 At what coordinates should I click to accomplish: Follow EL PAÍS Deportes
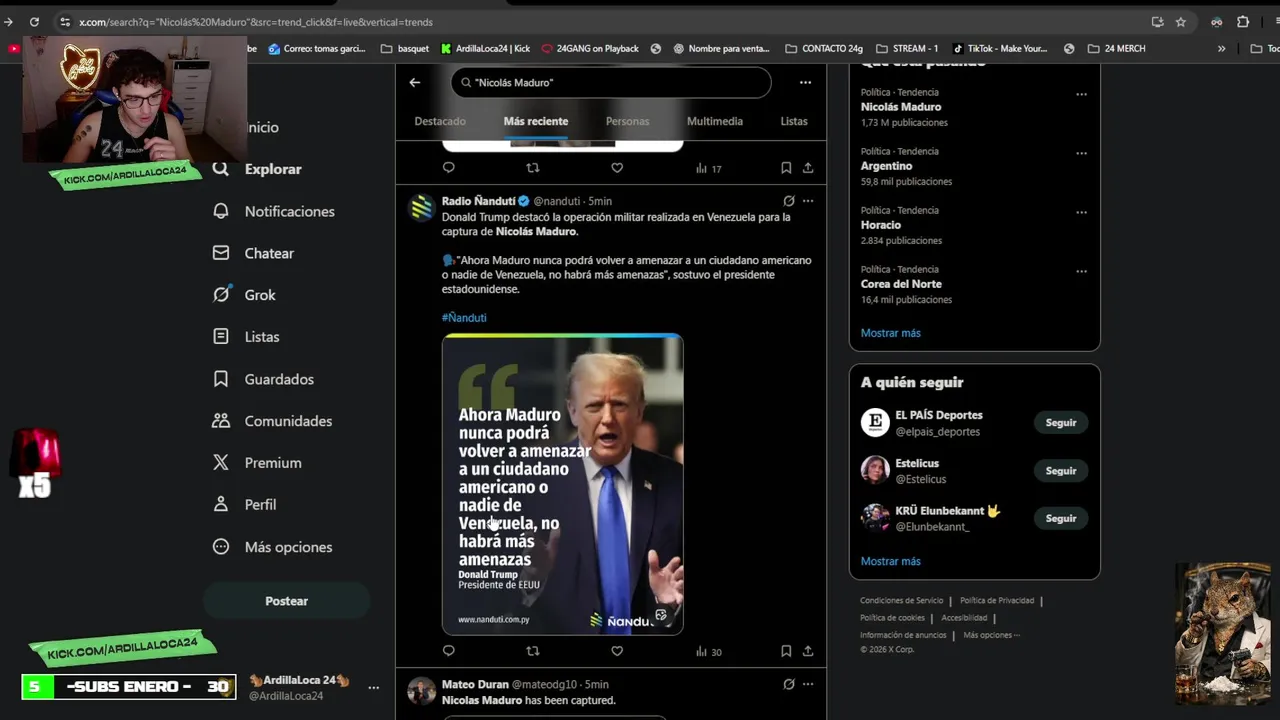(1061, 423)
